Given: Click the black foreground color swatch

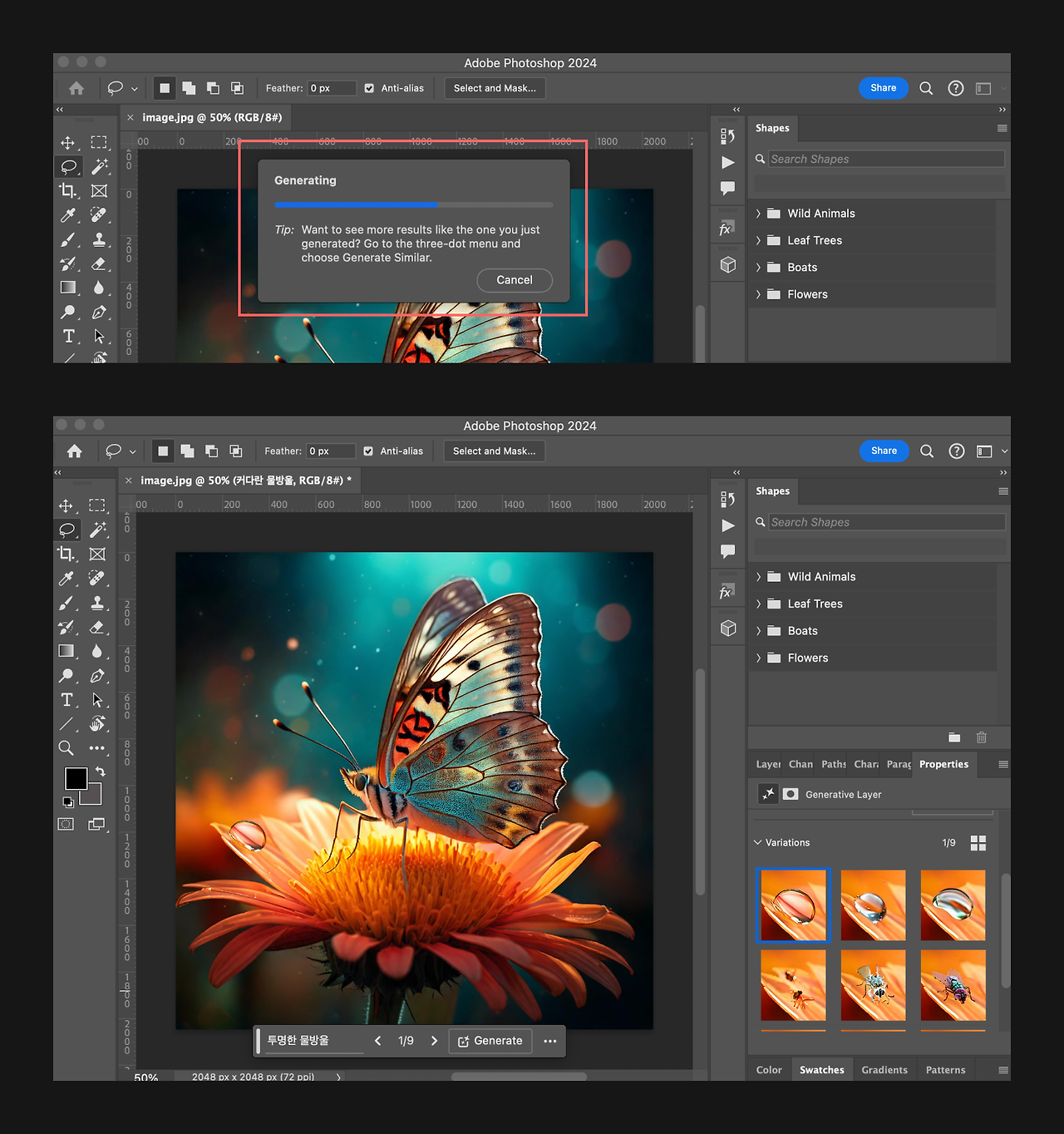Looking at the screenshot, I should tap(76, 778).
